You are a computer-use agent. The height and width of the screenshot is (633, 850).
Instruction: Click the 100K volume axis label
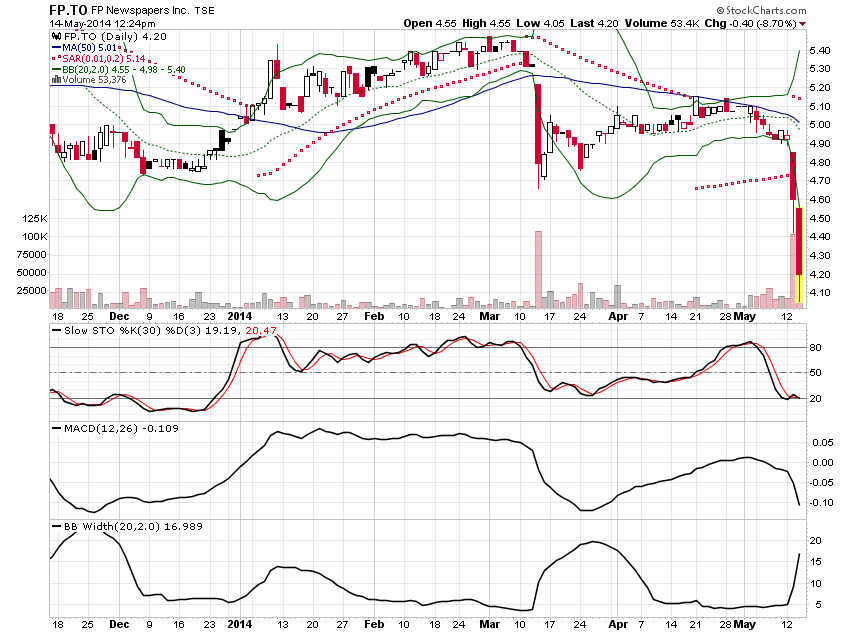pyautogui.click(x=35, y=236)
